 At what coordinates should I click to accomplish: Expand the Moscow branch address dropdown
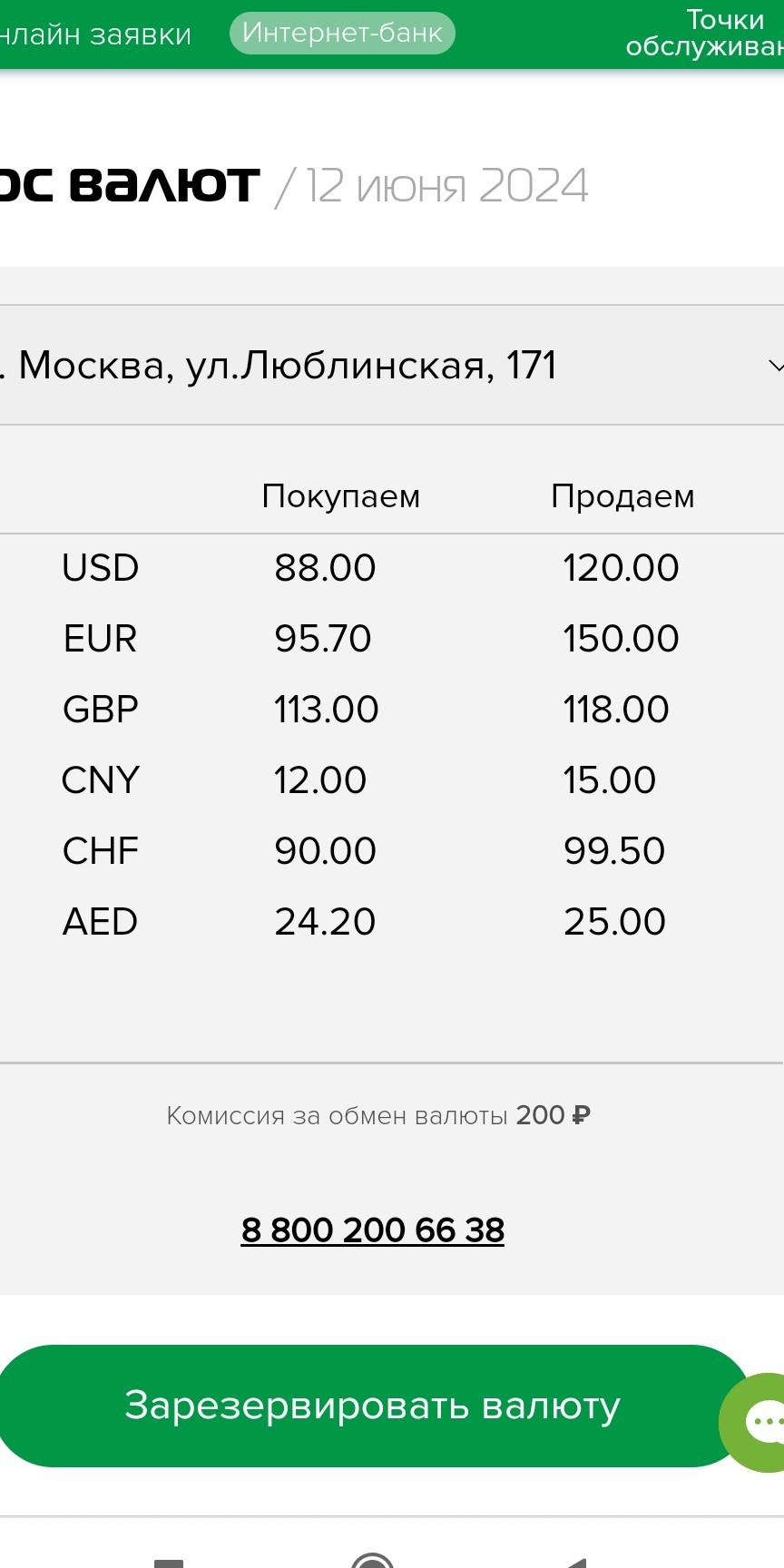click(x=392, y=365)
